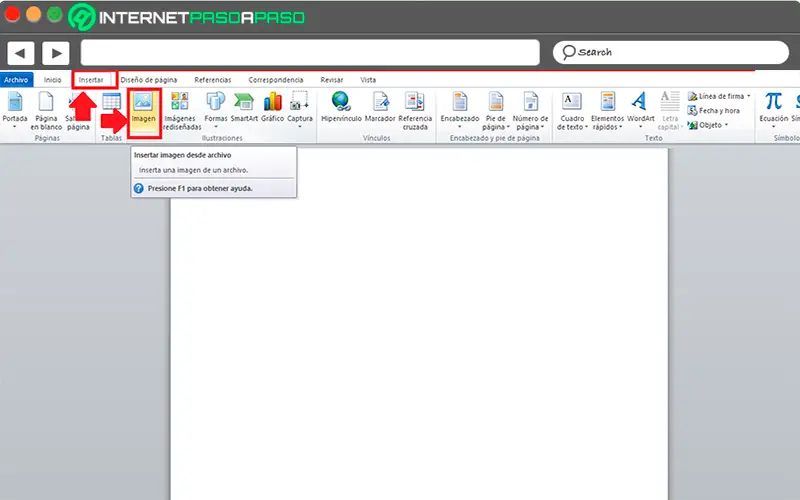Expand the Formas dropdown arrow
The image size is (800, 500).
pos(216,127)
